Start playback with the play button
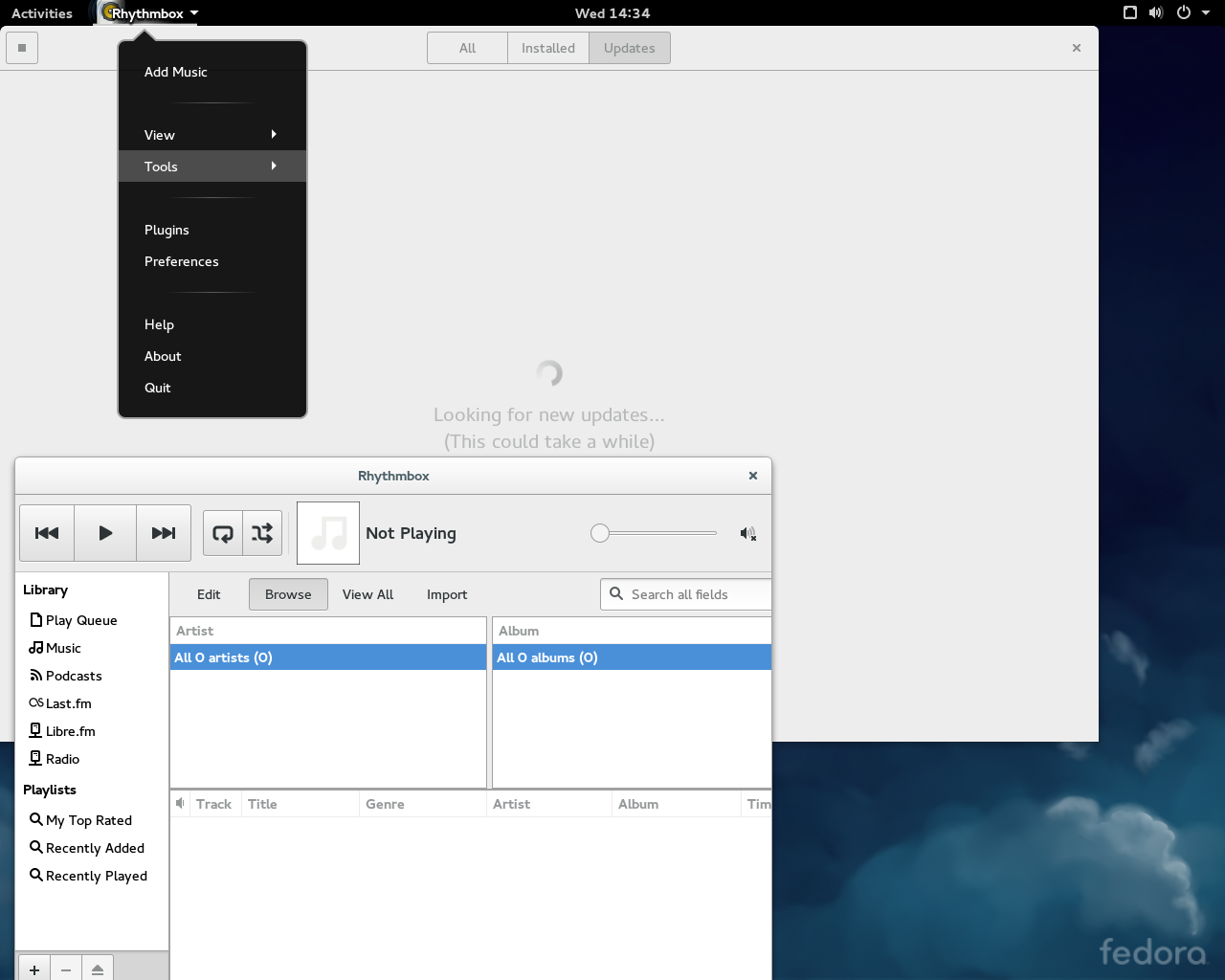The width and height of the screenshot is (1225, 980). 105,533
